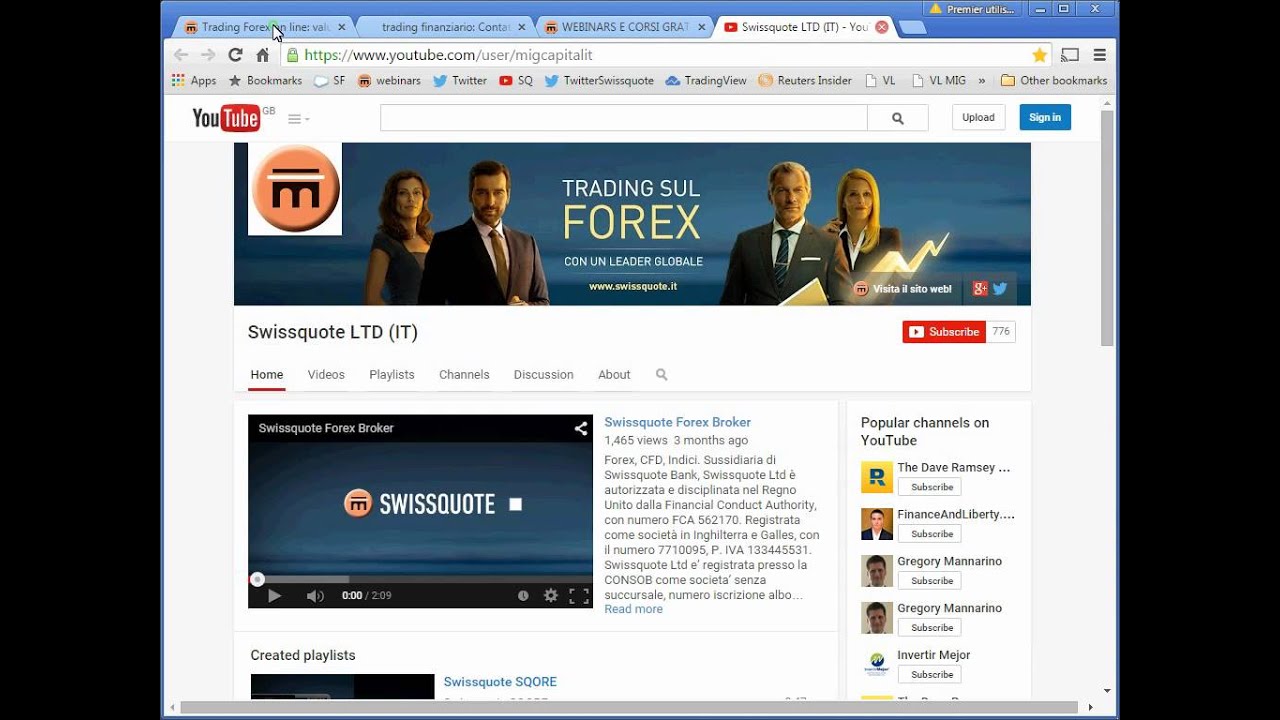1280x720 pixels.
Task: Switch to trading finanziario browser tab
Action: (x=445, y=27)
